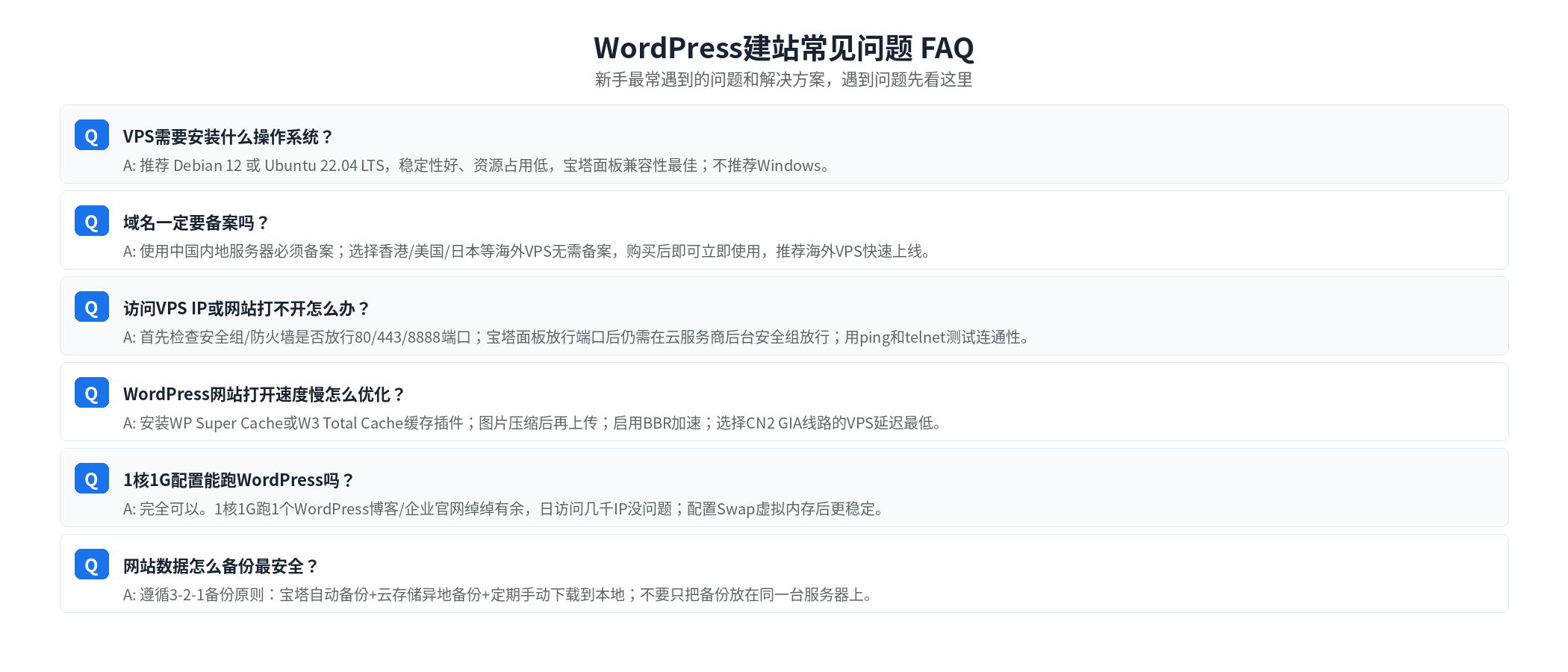Click the subtitle 新手最常遇到的问题和解决方案
The height and width of the screenshot is (672, 1568).
coord(784,80)
